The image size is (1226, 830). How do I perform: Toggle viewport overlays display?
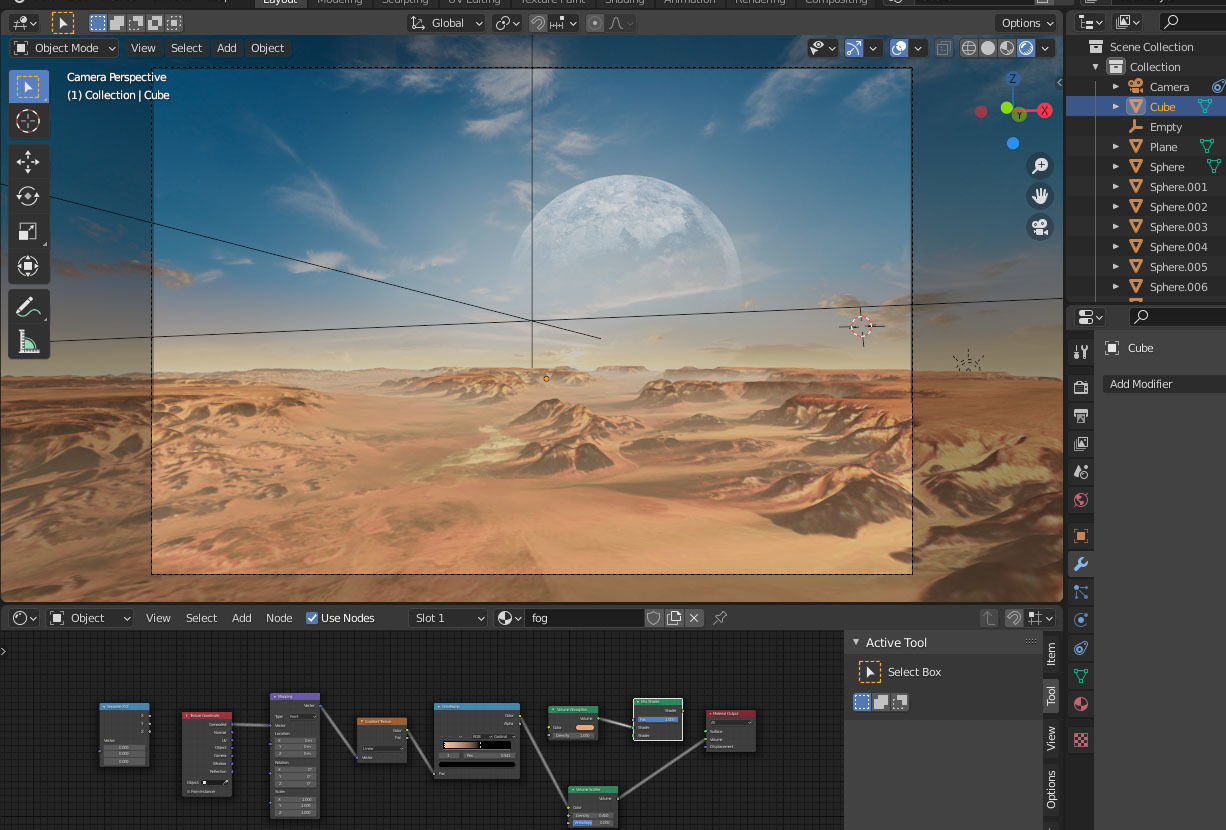[x=899, y=47]
